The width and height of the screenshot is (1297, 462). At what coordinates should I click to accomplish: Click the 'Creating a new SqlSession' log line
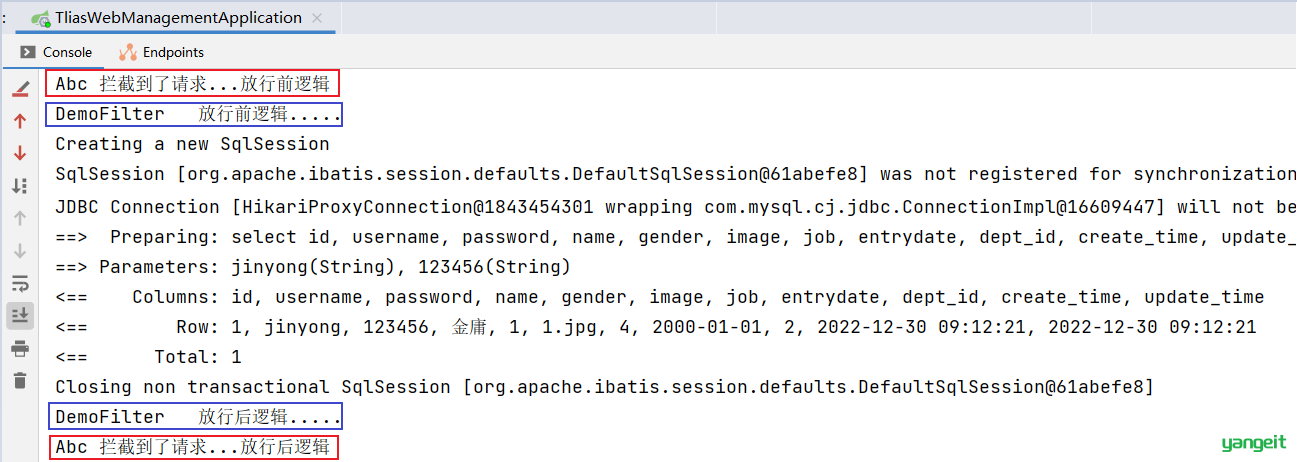(x=192, y=144)
